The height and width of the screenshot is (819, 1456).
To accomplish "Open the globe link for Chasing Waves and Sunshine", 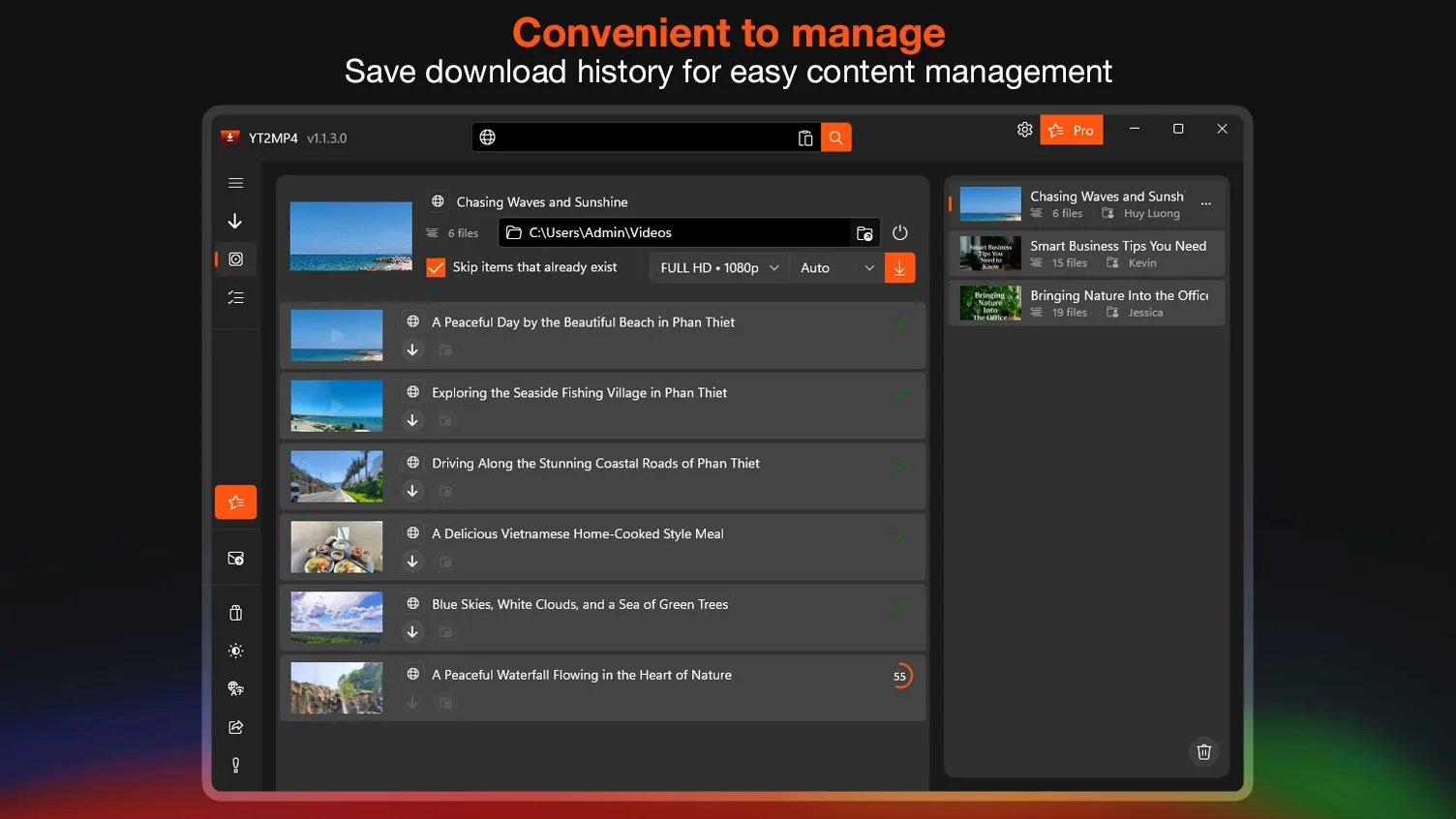I will tap(438, 201).
